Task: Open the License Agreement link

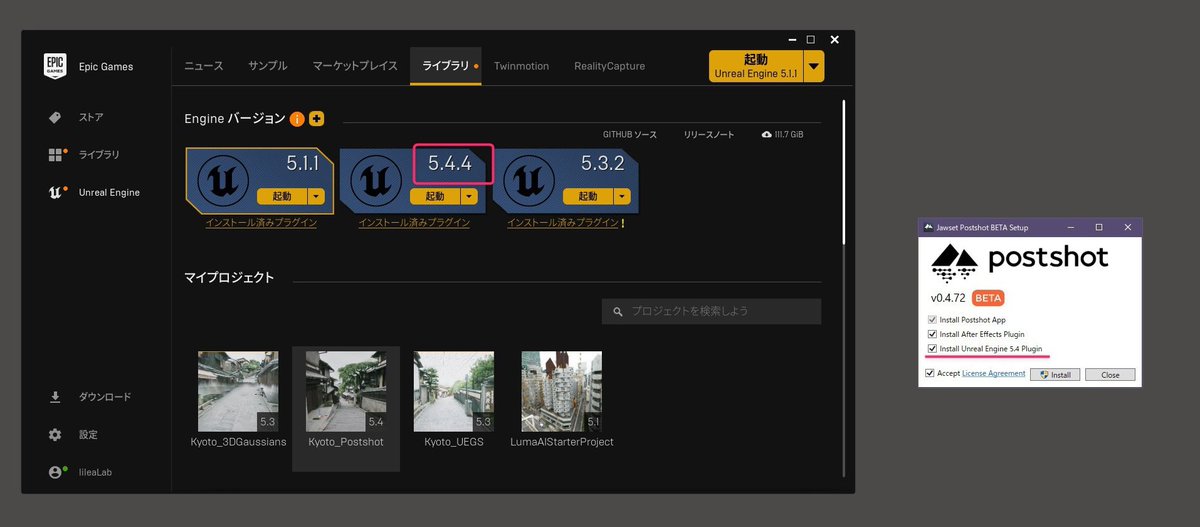Action: point(993,373)
